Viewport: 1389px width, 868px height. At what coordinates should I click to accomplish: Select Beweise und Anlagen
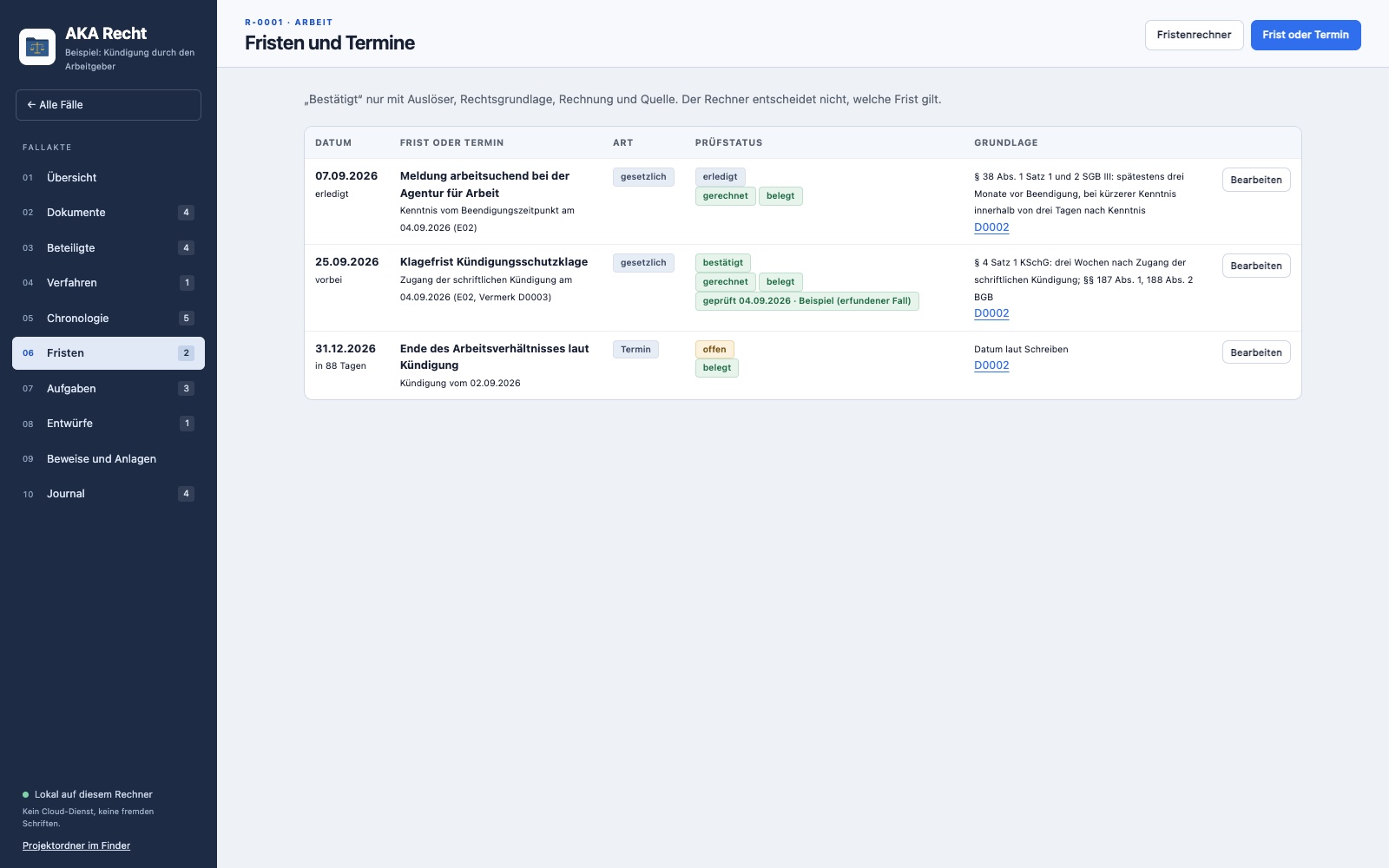(x=109, y=458)
